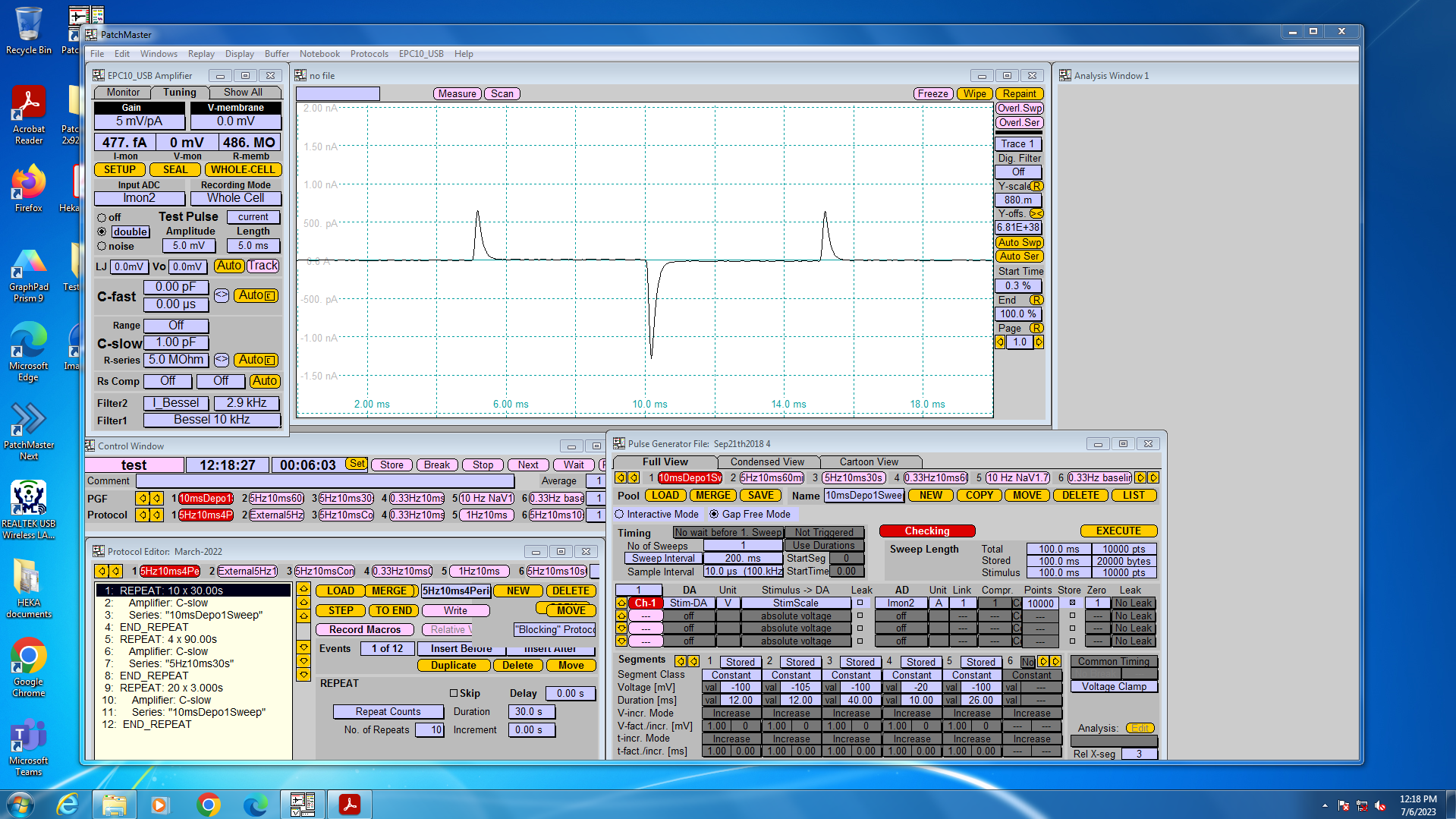Click the WHOLE-CELL button
Viewport: 1456px width, 819px height.
pos(243,170)
